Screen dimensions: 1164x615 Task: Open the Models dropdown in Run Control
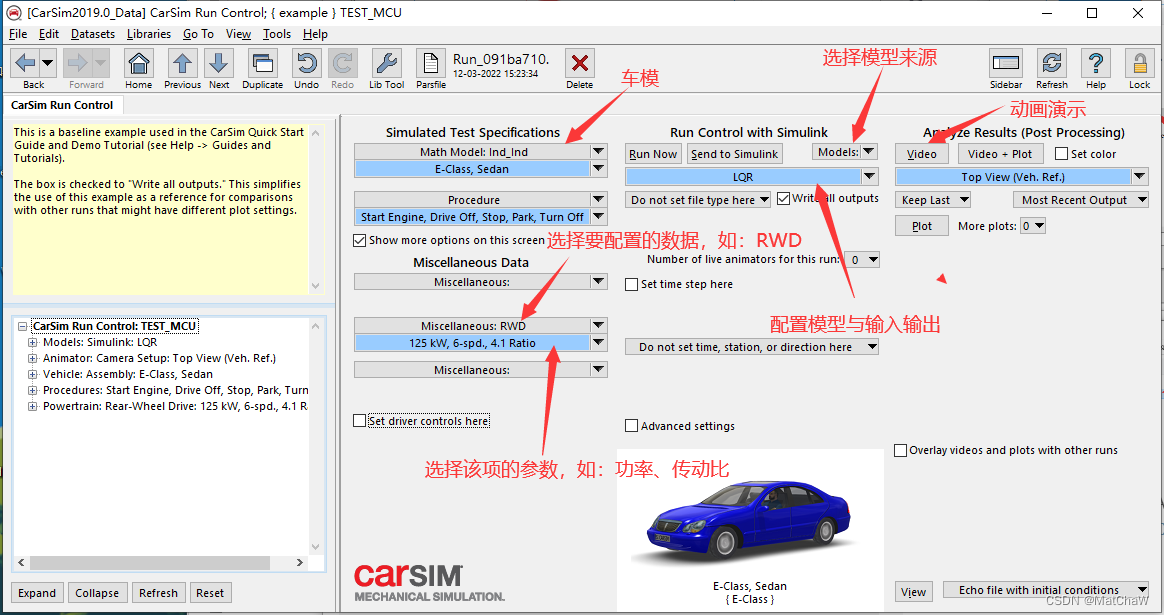[868, 152]
